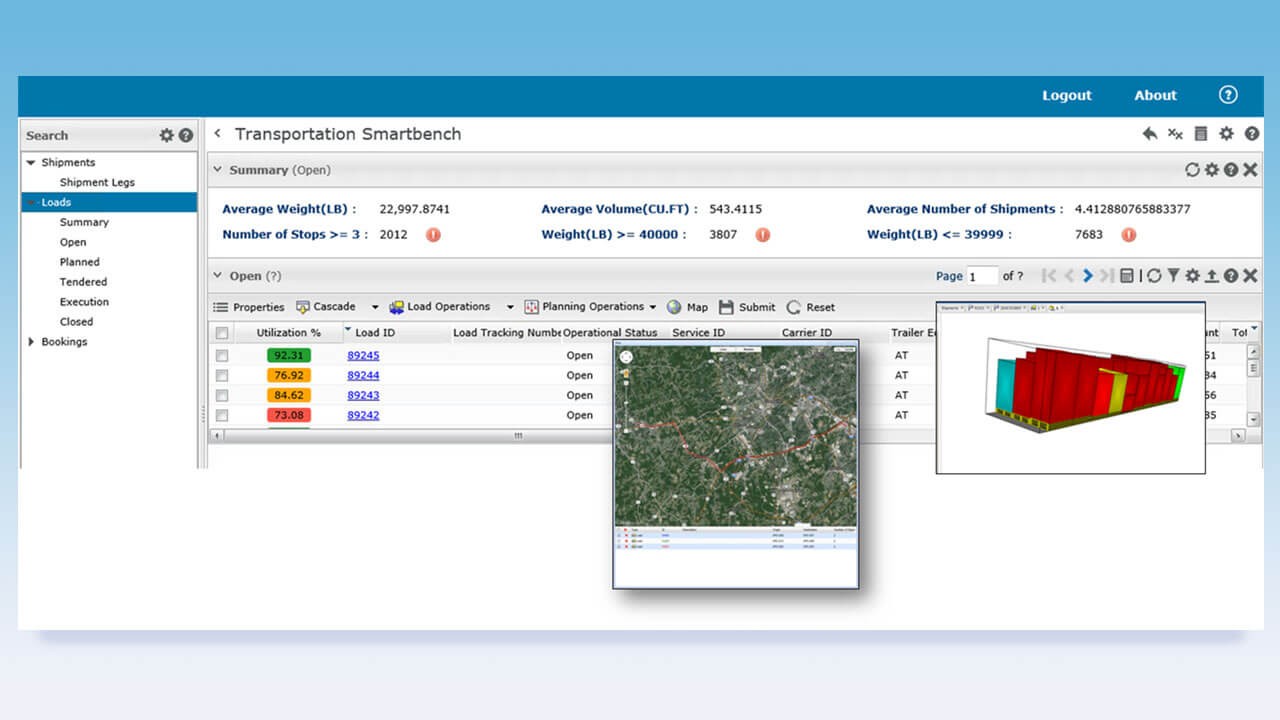The height and width of the screenshot is (720, 1280).
Task: Click the Reset icon in the Open toolbar
Action: click(795, 307)
